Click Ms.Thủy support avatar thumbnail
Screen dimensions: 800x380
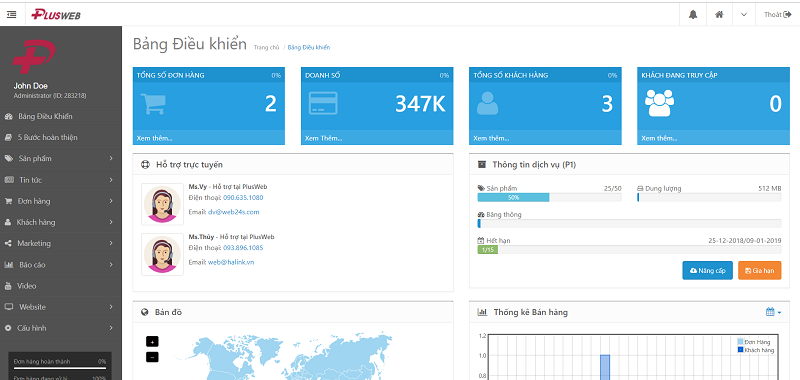[x=162, y=255]
